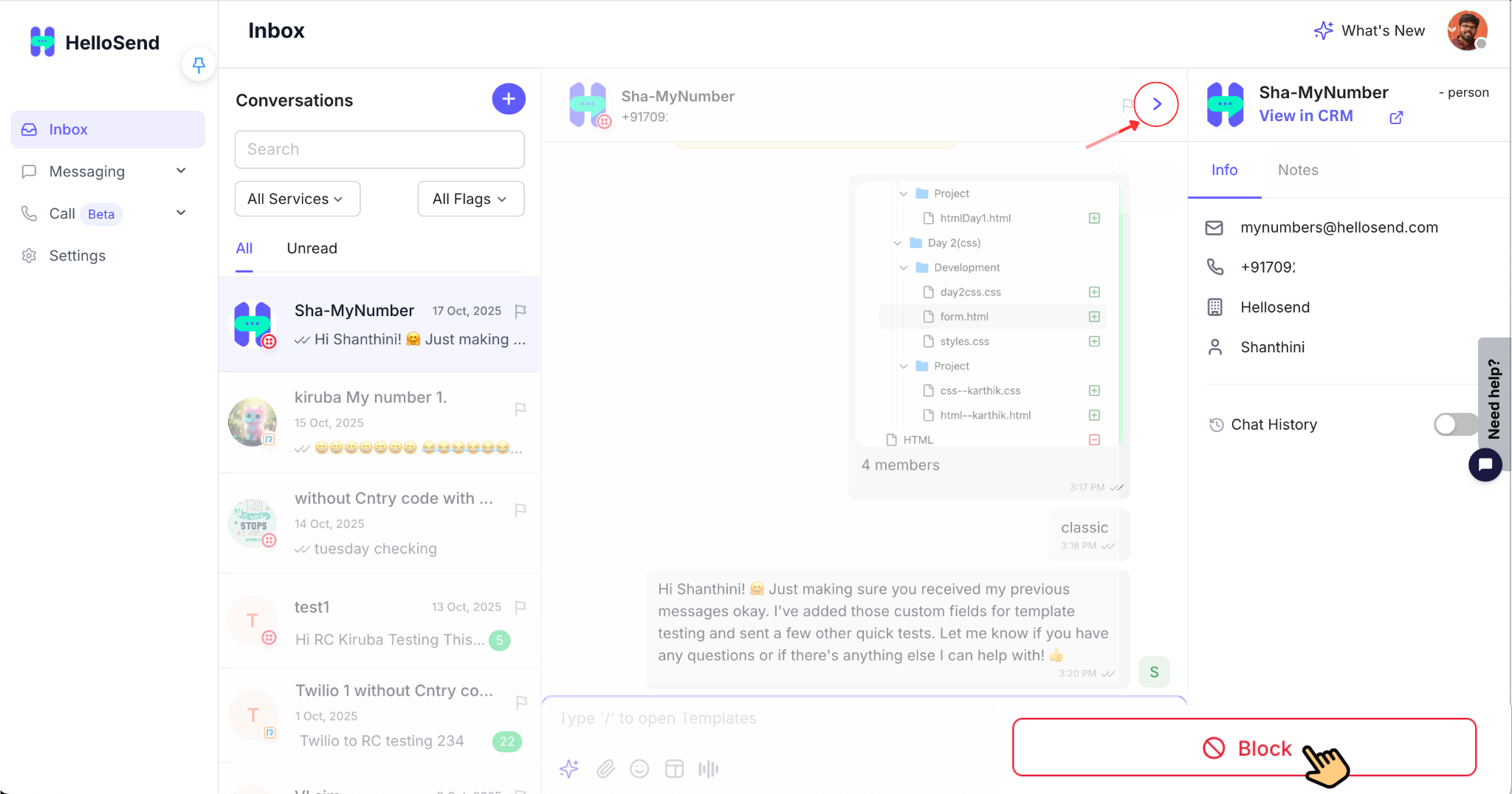The width and height of the screenshot is (1512, 794).
Task: Open the All Services dropdown
Action: pos(297,199)
